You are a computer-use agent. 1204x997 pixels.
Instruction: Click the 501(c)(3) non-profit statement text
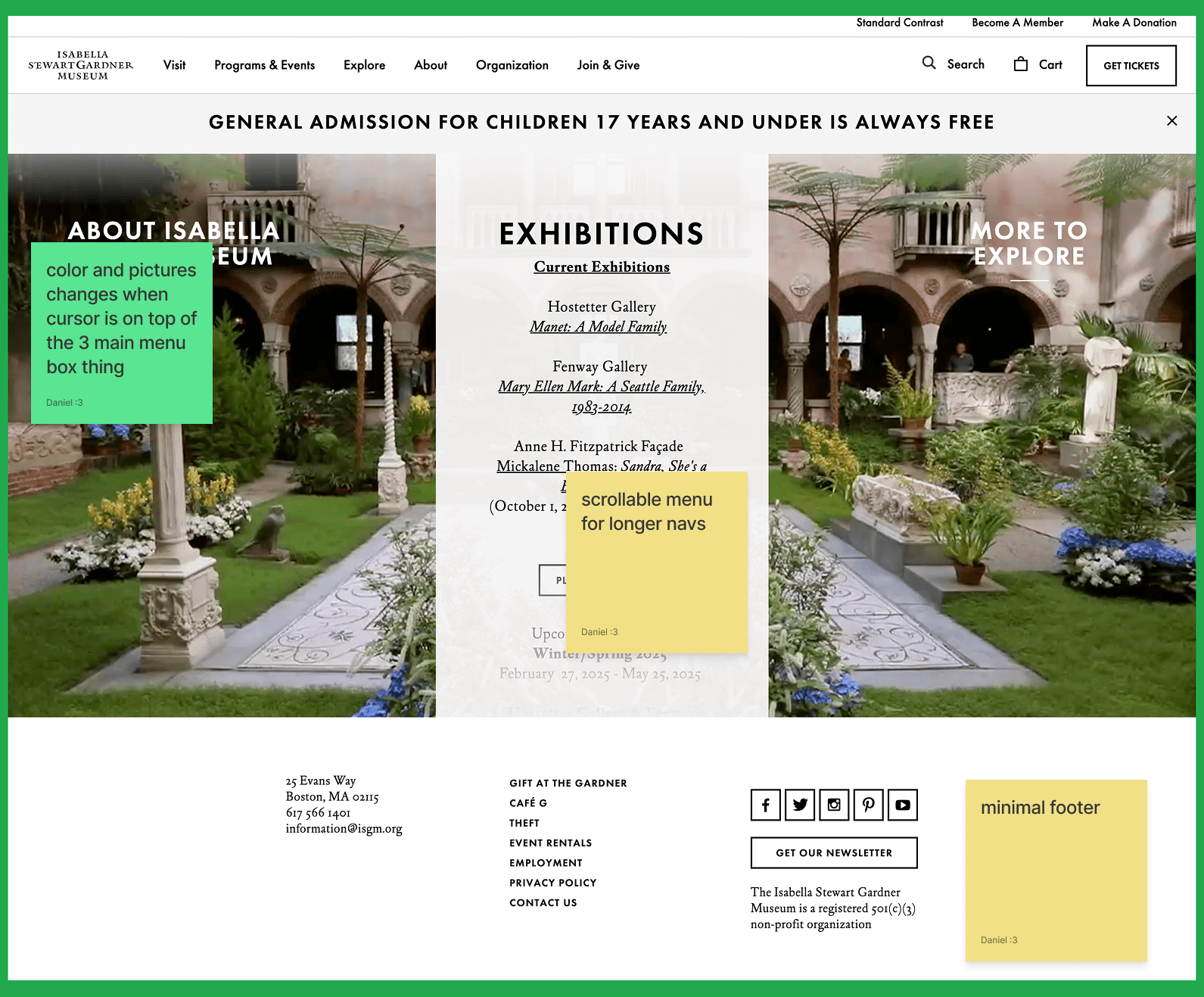pos(832,908)
